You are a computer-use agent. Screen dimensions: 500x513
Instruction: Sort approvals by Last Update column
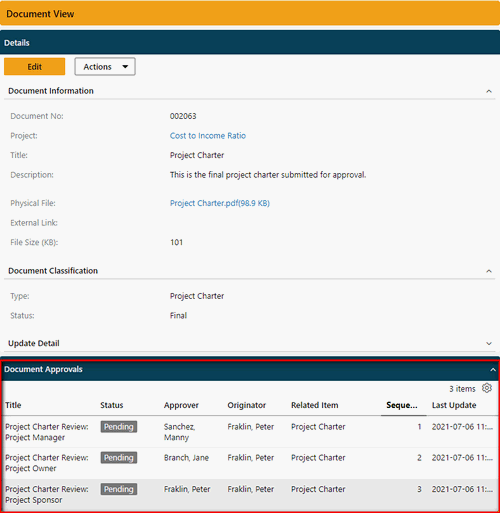click(x=454, y=405)
